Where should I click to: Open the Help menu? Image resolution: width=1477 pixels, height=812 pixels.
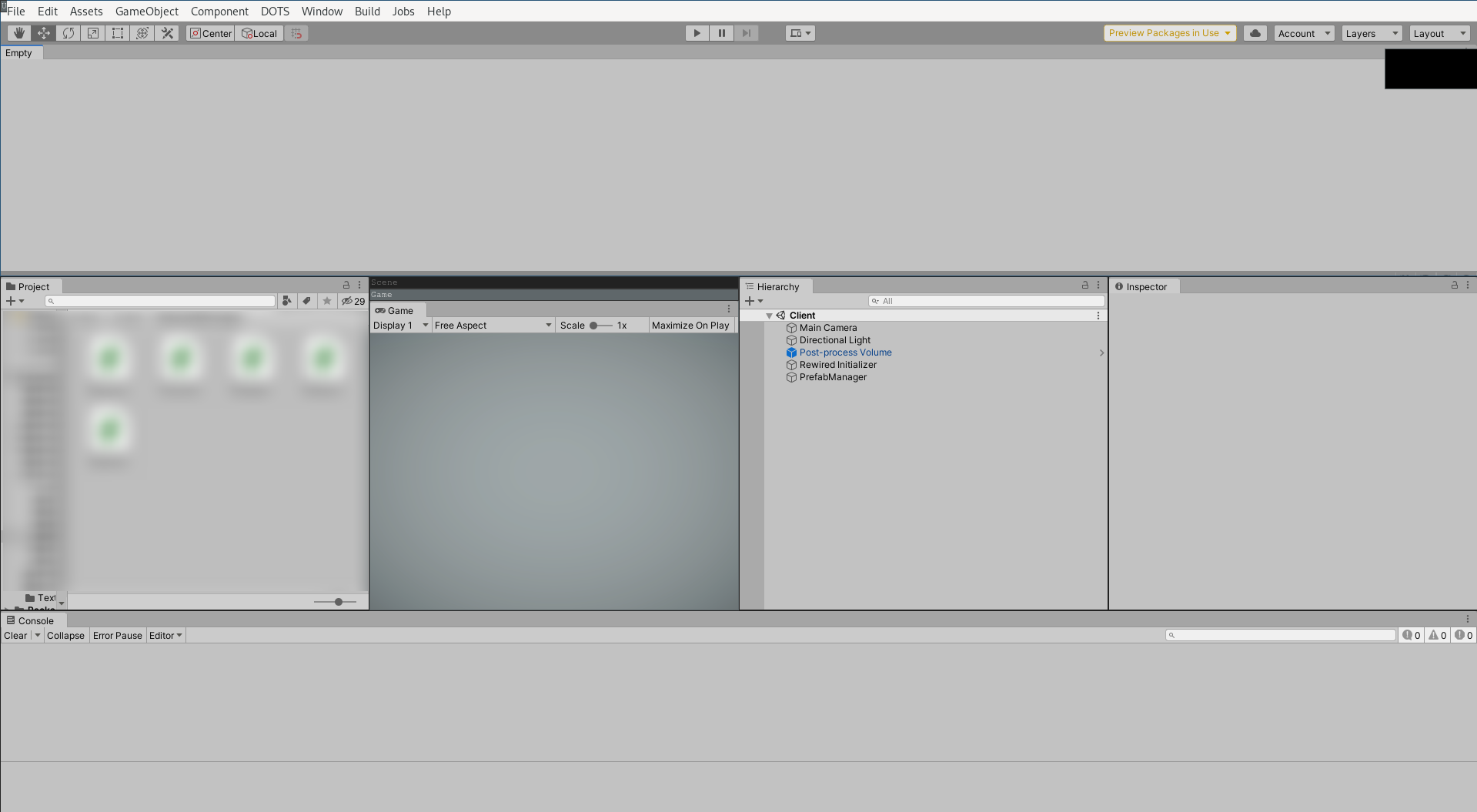[439, 12]
